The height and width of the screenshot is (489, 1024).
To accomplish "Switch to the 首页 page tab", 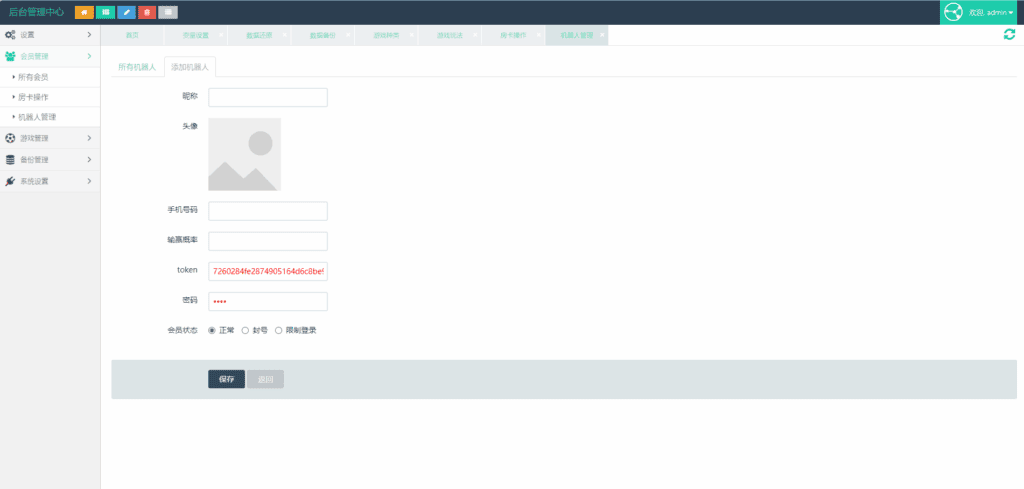I will (132, 35).
